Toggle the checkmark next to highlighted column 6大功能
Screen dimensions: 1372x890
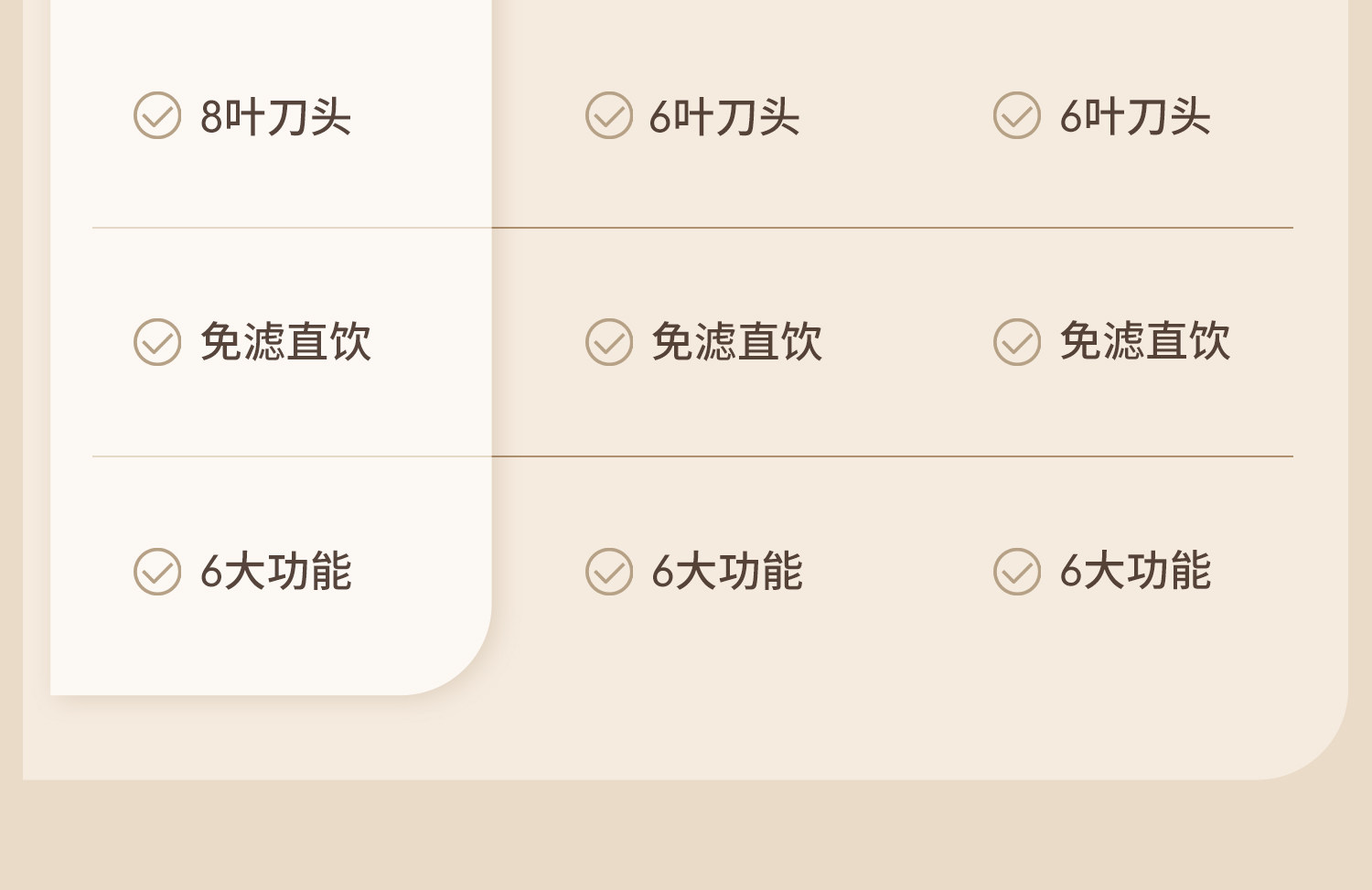157,572
